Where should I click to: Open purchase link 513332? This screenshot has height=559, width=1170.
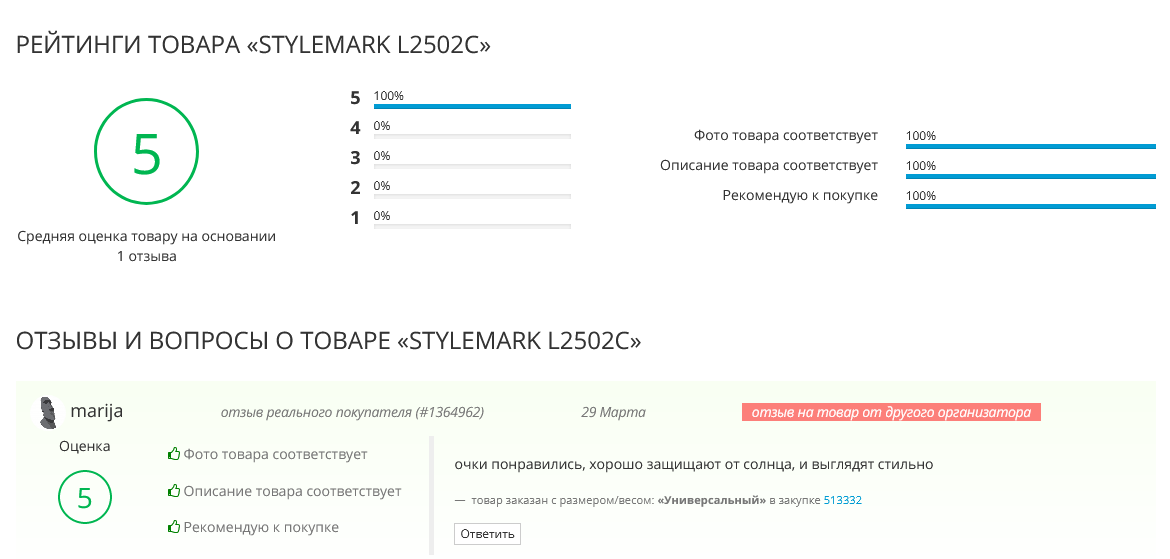pos(842,501)
